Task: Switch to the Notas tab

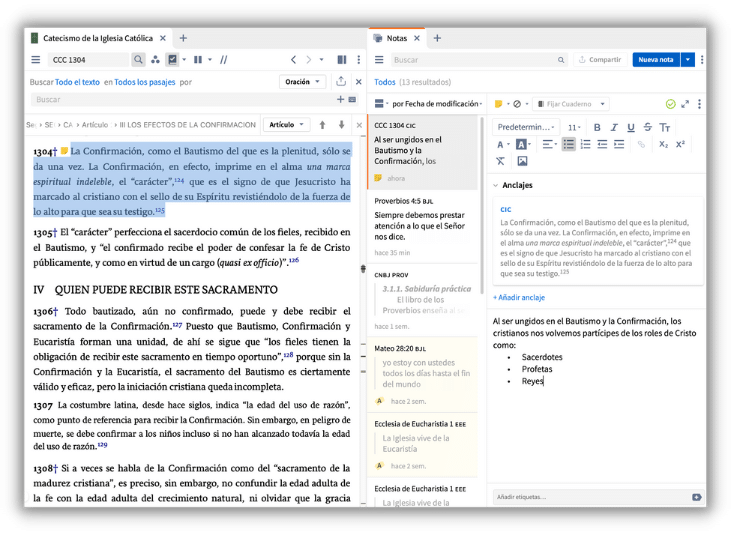Action: [396, 38]
